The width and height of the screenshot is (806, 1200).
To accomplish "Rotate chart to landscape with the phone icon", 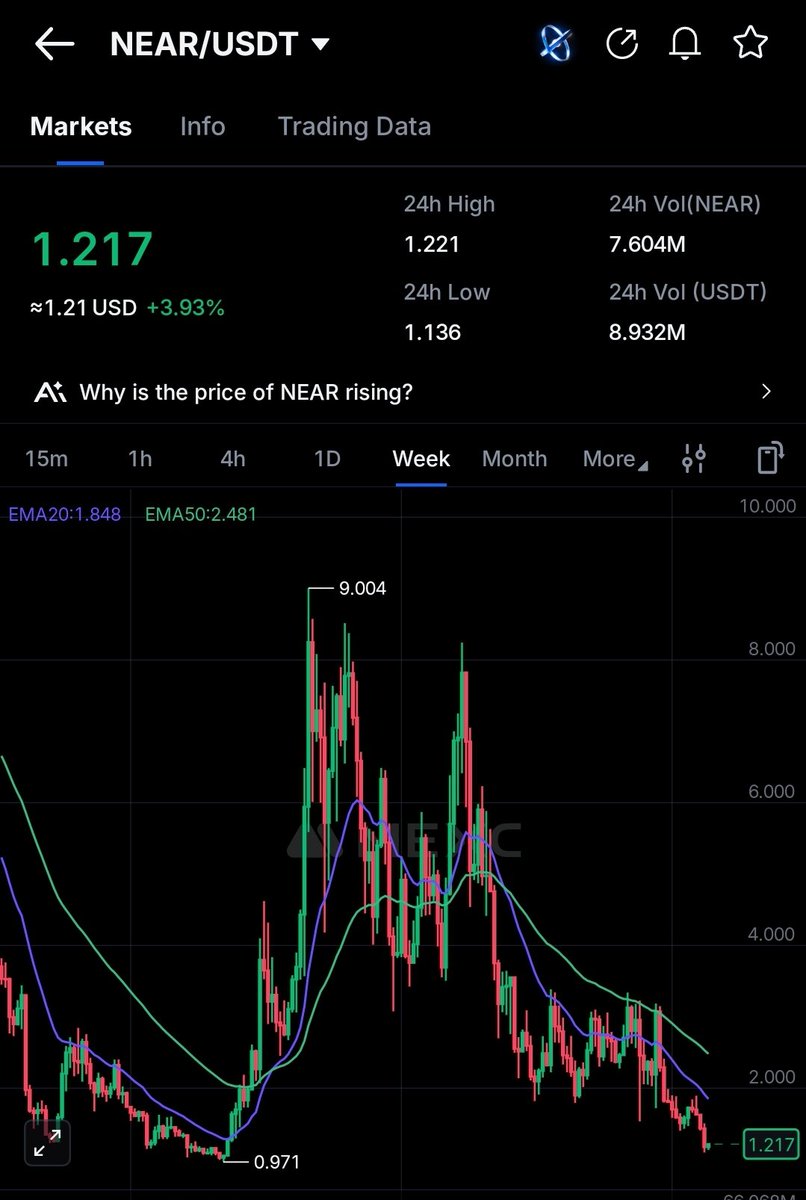I will coord(768,457).
